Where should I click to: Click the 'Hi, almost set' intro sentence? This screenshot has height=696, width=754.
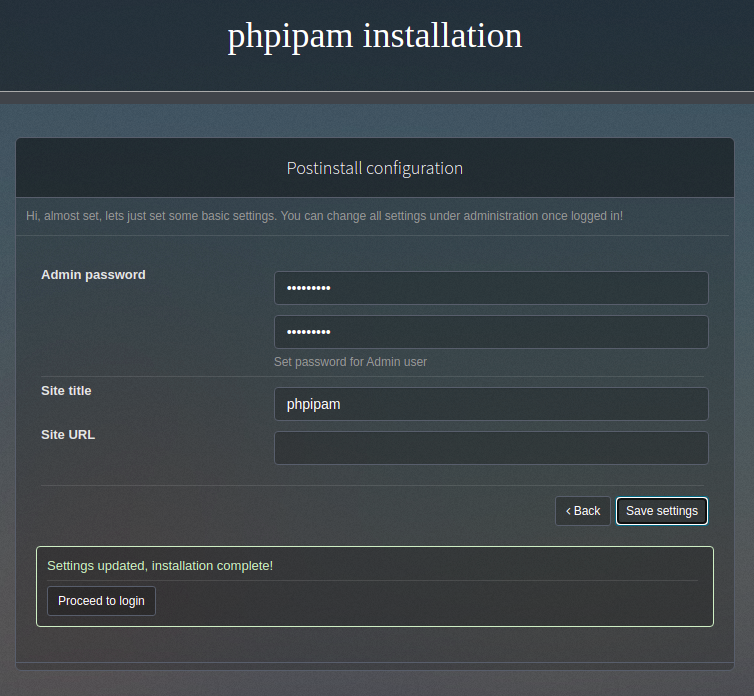(151, 216)
